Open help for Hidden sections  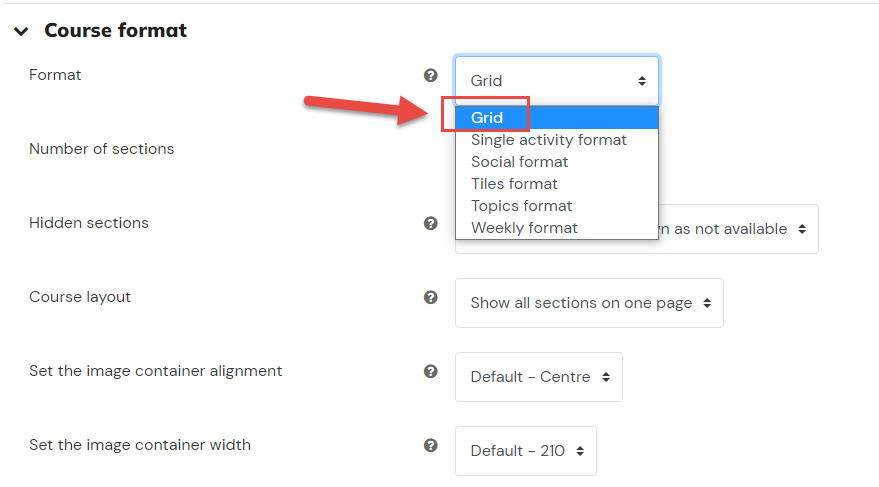(431, 223)
